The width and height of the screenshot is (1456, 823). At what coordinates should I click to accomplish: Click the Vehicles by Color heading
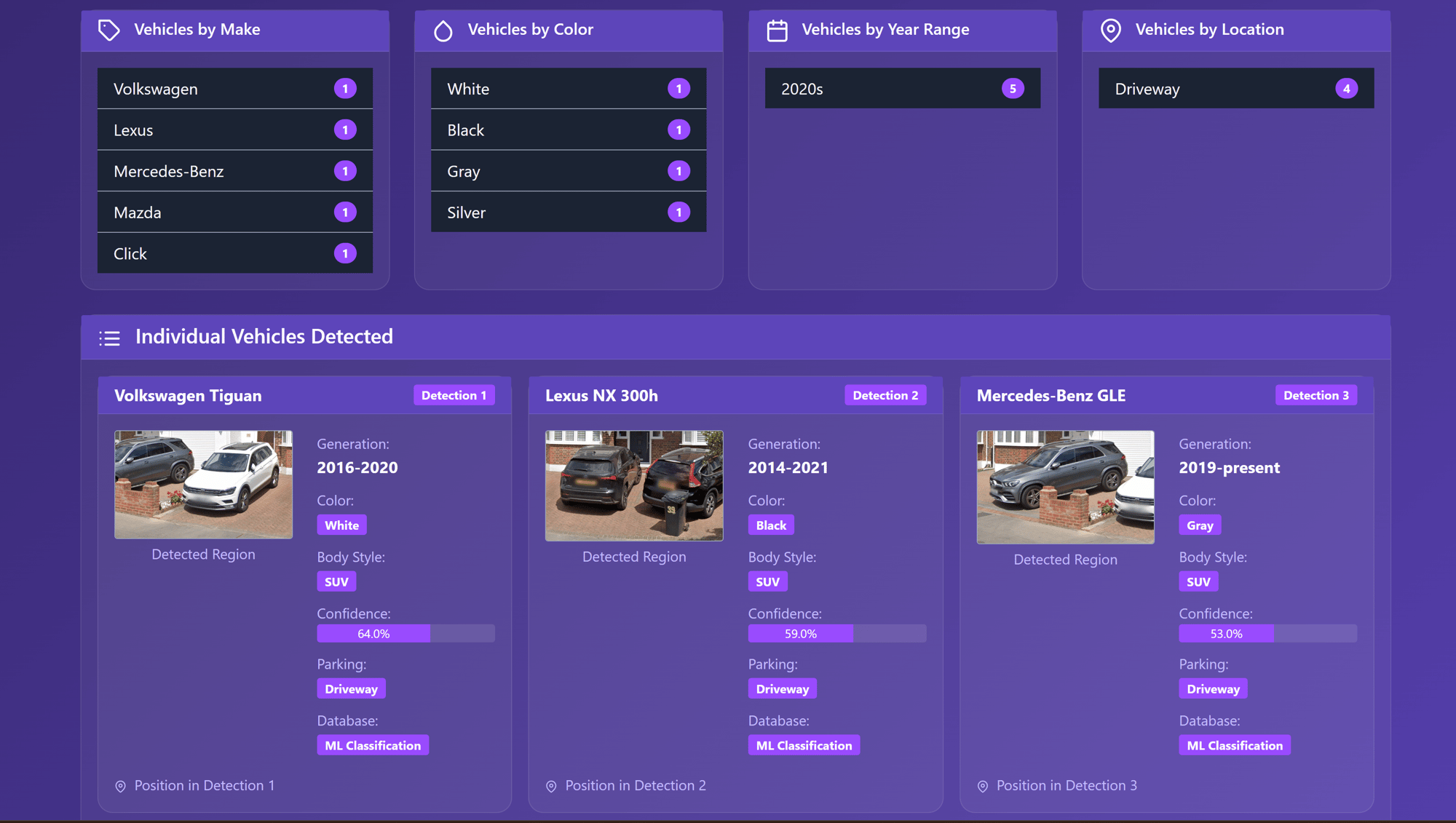point(531,30)
